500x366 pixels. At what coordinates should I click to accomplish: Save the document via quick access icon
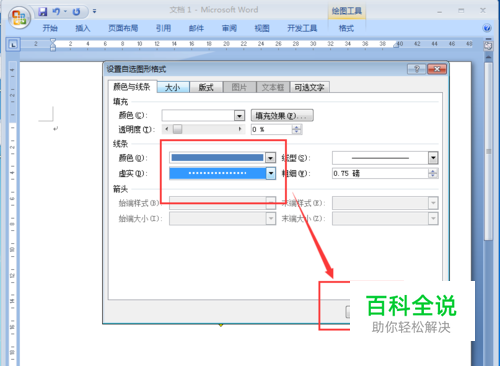(43, 12)
